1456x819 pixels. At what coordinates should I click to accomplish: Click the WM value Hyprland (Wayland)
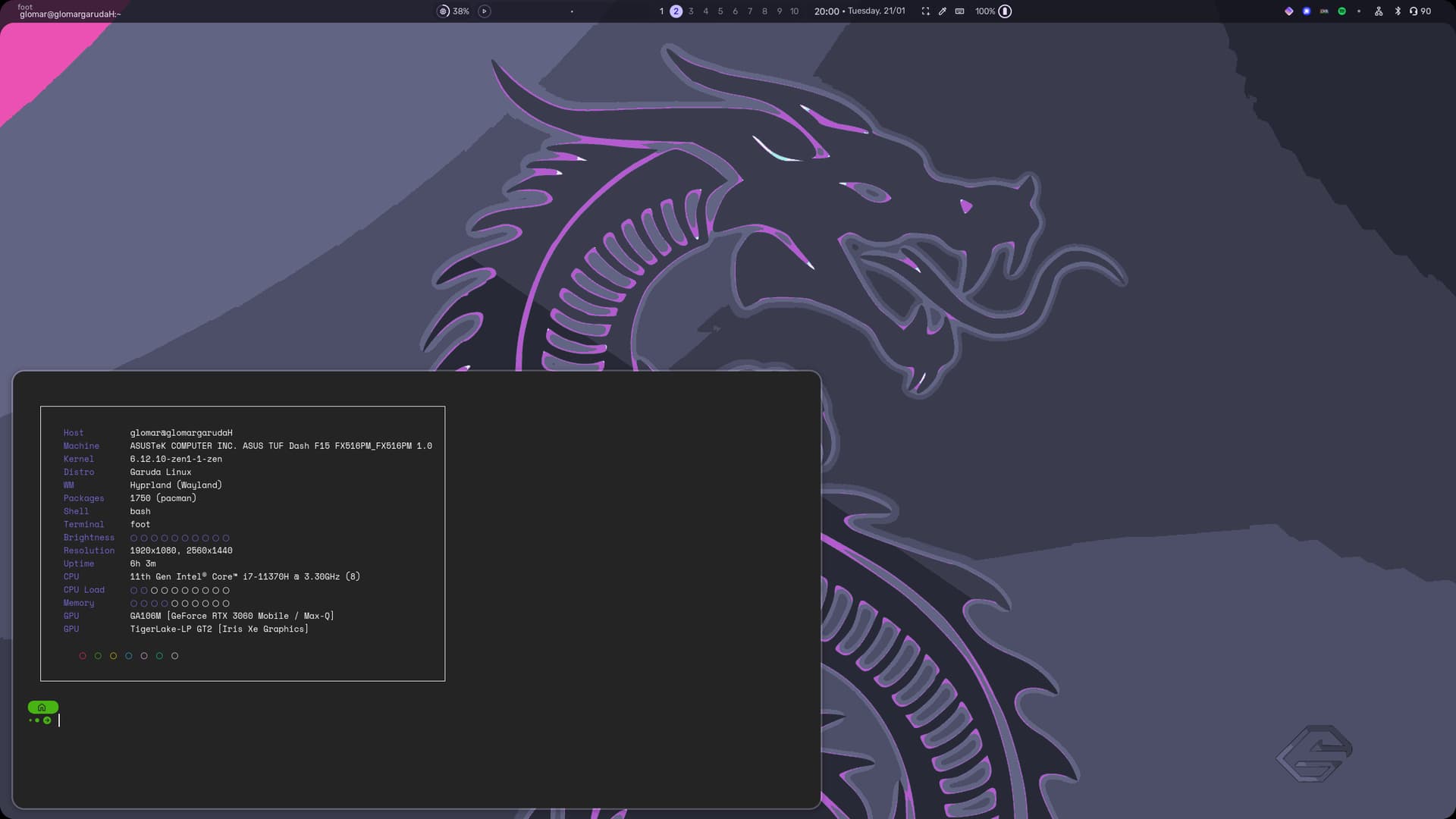[176, 485]
